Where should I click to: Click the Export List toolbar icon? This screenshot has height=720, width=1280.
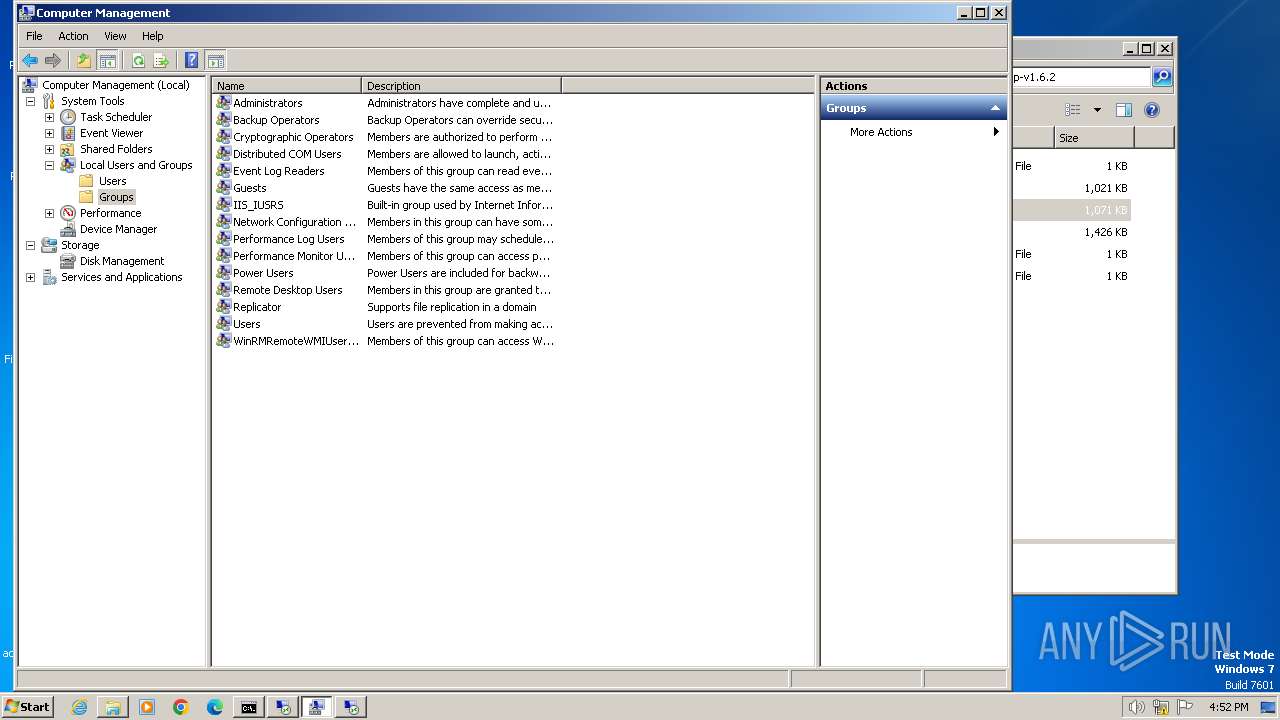coord(161,60)
